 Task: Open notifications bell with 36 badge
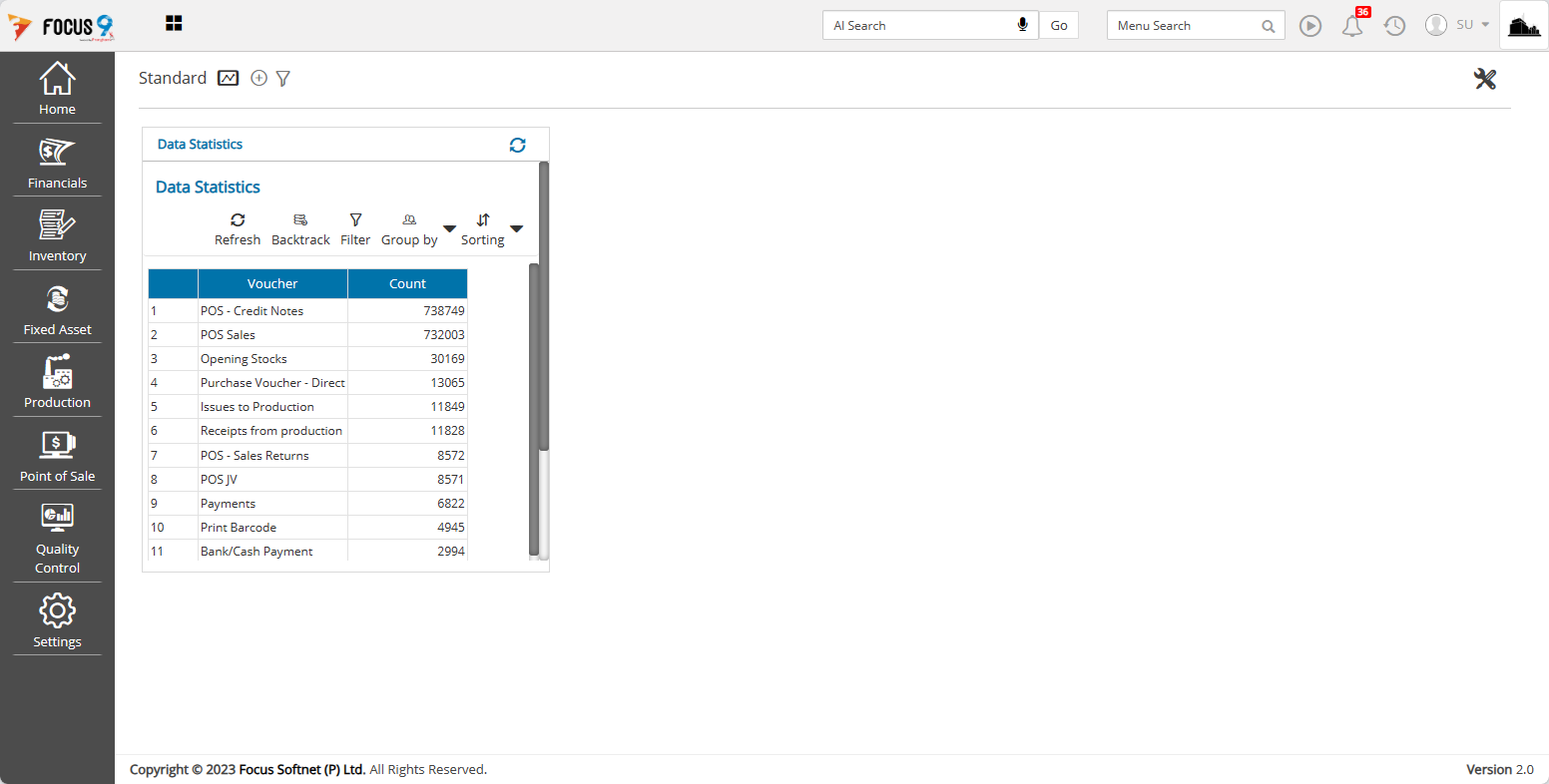coord(1353,24)
